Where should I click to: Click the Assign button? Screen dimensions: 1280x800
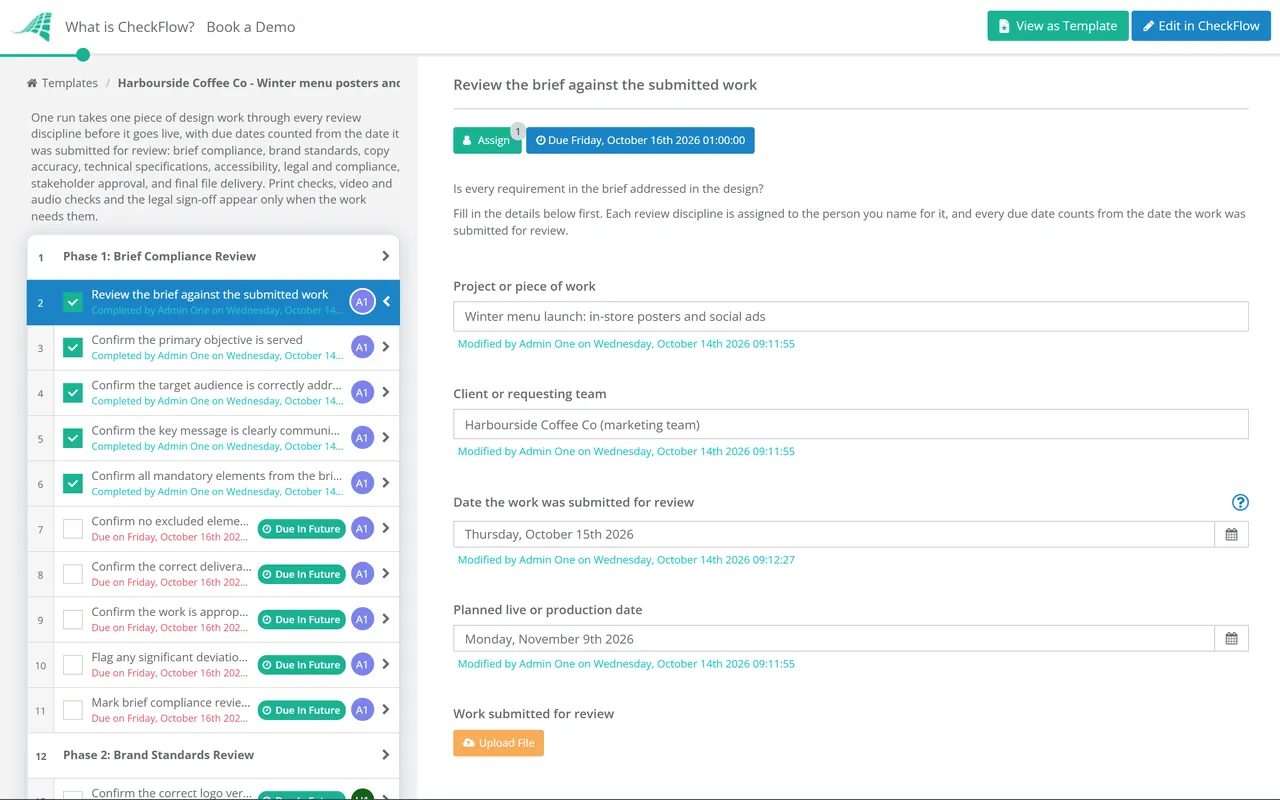pos(487,140)
